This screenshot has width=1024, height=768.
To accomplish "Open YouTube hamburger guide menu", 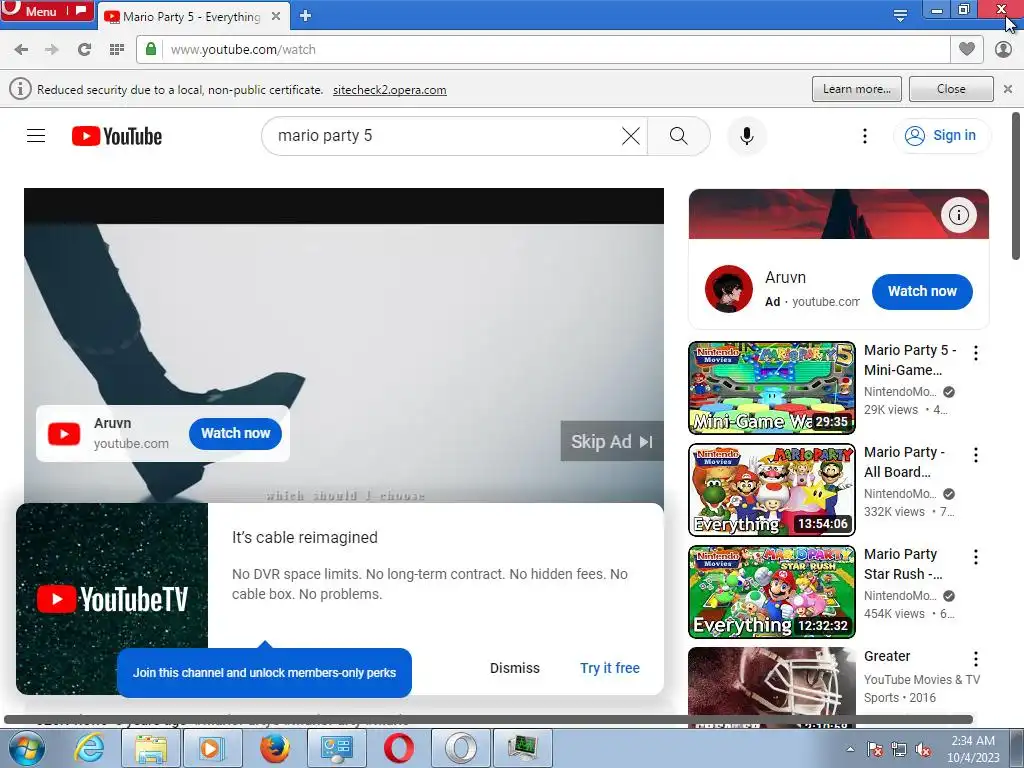I will pos(36,136).
